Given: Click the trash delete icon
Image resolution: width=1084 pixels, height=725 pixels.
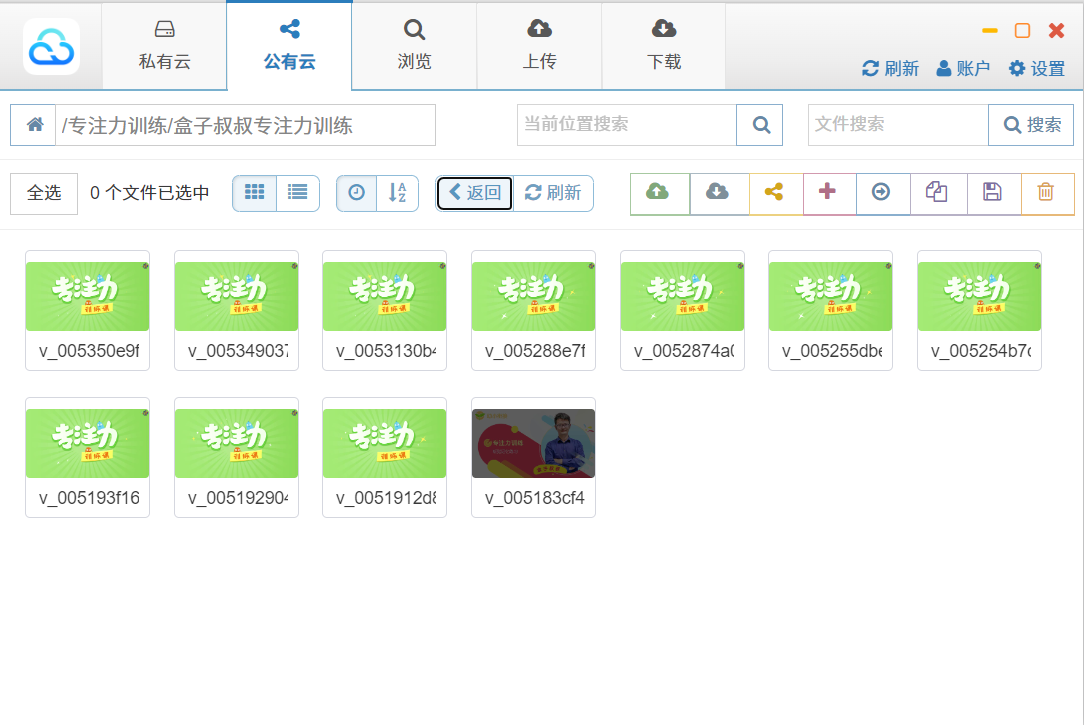Looking at the screenshot, I should [x=1047, y=194].
